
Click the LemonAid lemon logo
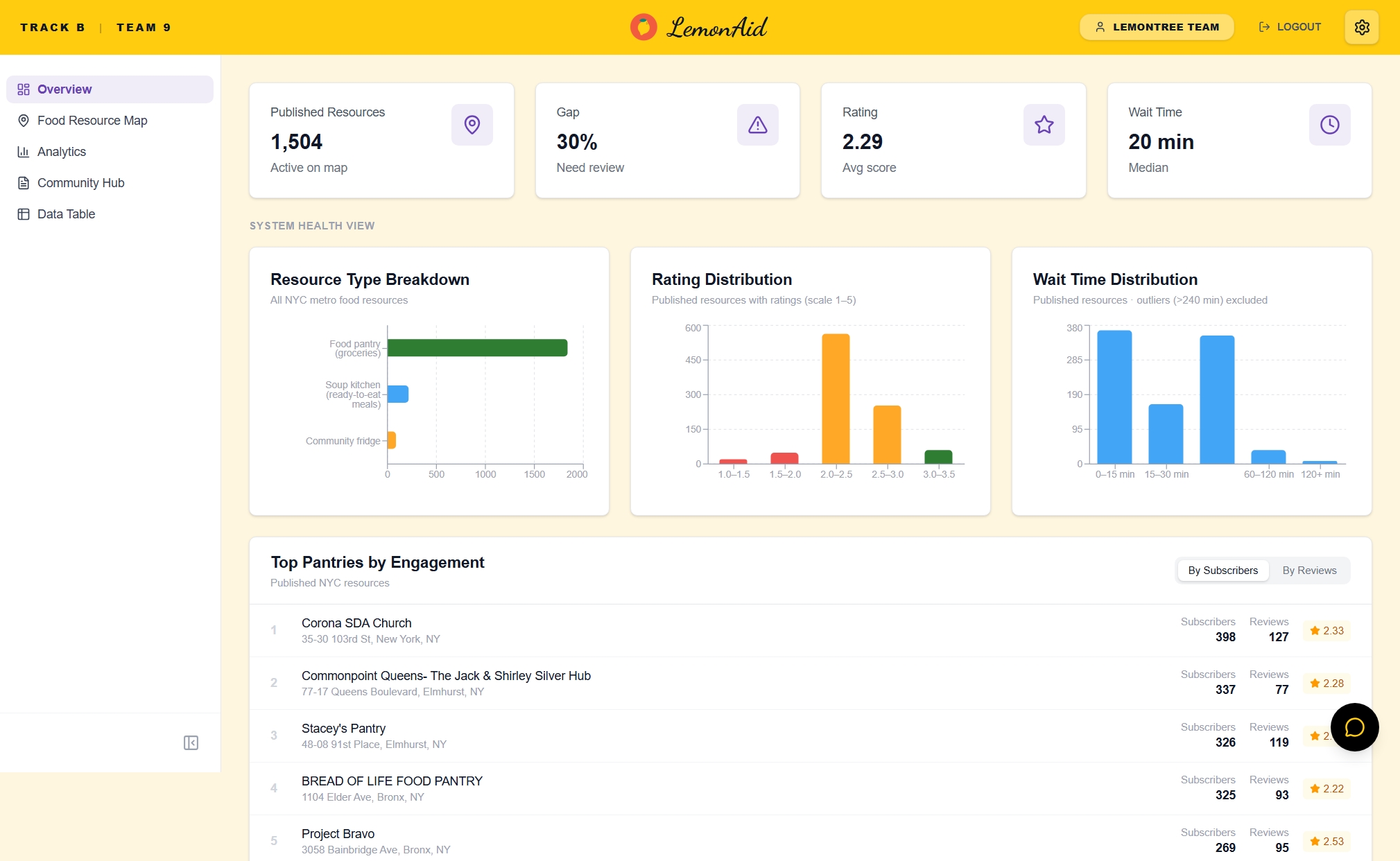(643, 27)
